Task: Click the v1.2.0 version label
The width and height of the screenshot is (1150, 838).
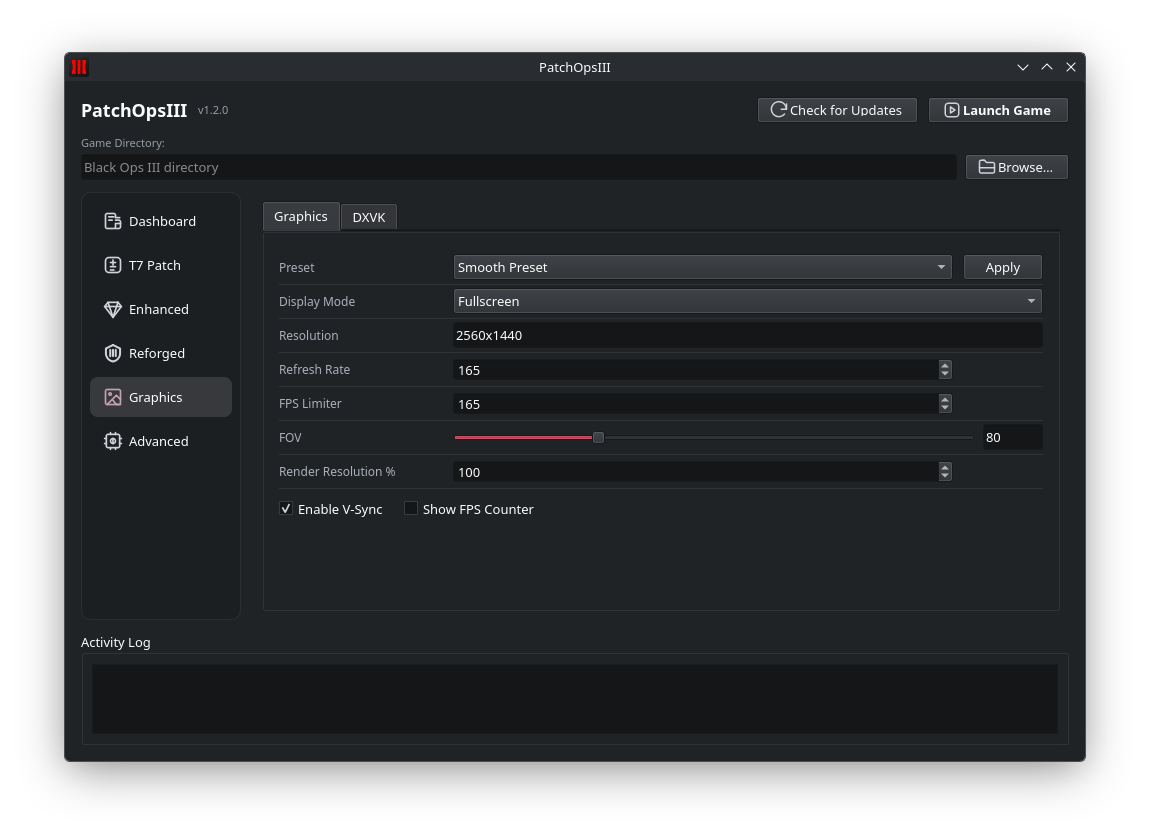Action: [x=213, y=110]
